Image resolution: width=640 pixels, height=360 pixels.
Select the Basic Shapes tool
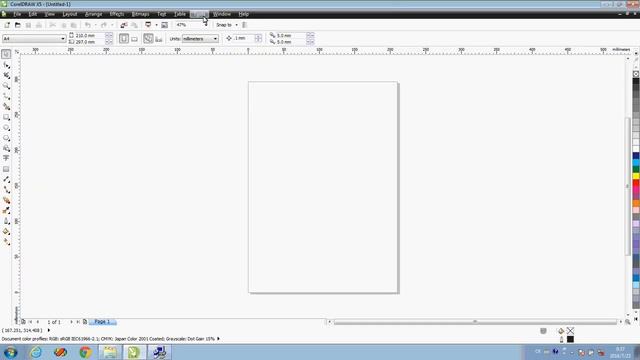(6, 149)
